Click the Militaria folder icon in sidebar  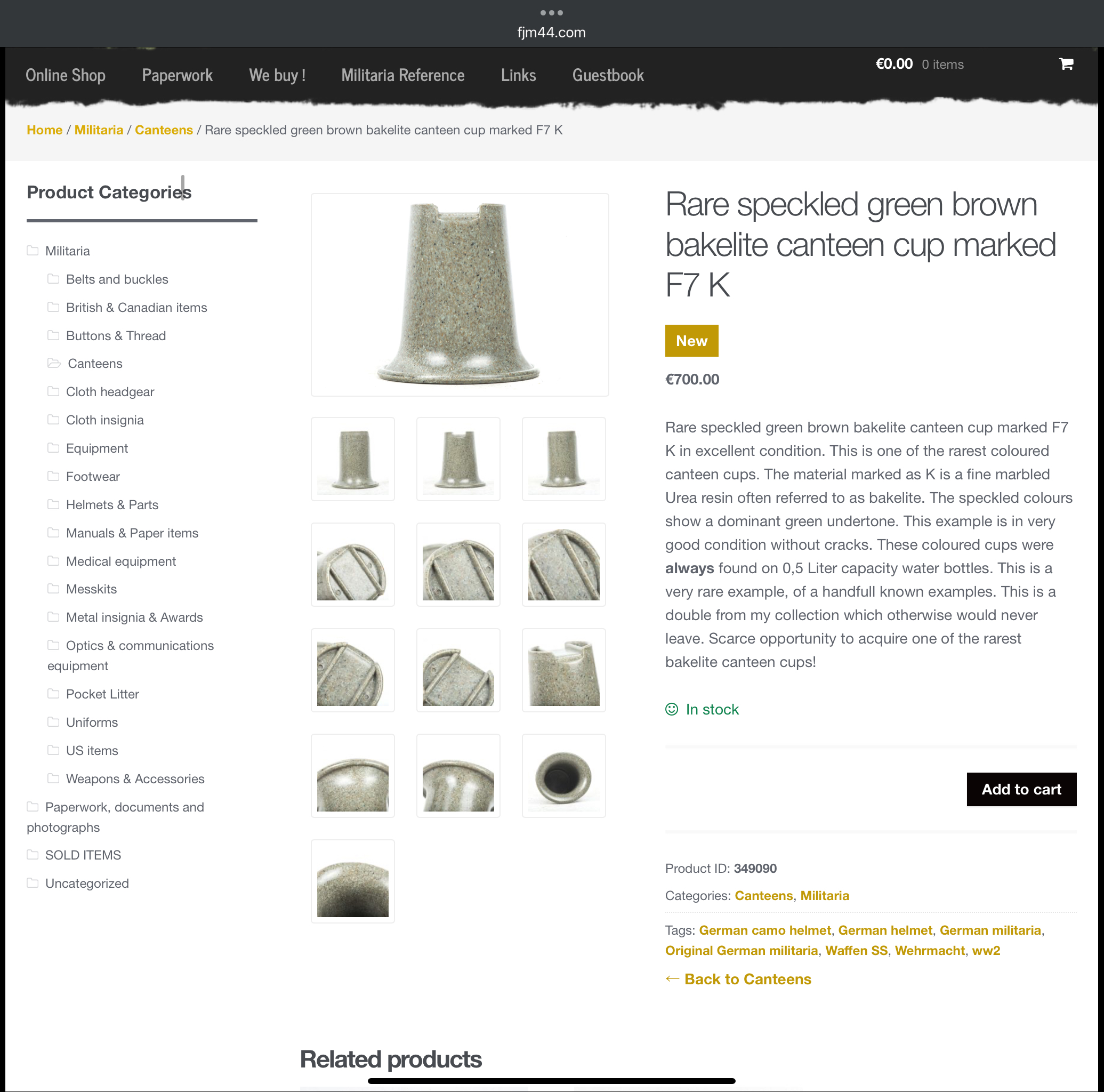click(33, 251)
